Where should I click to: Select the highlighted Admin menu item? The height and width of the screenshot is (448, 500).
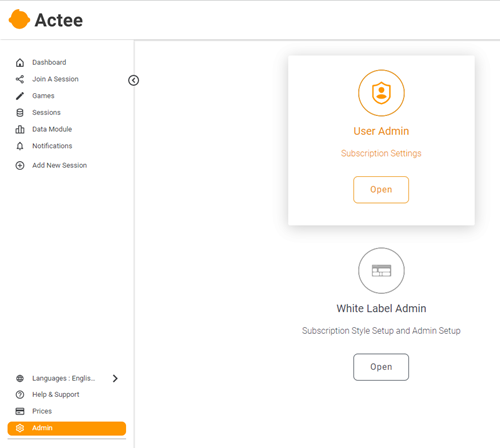(67, 428)
